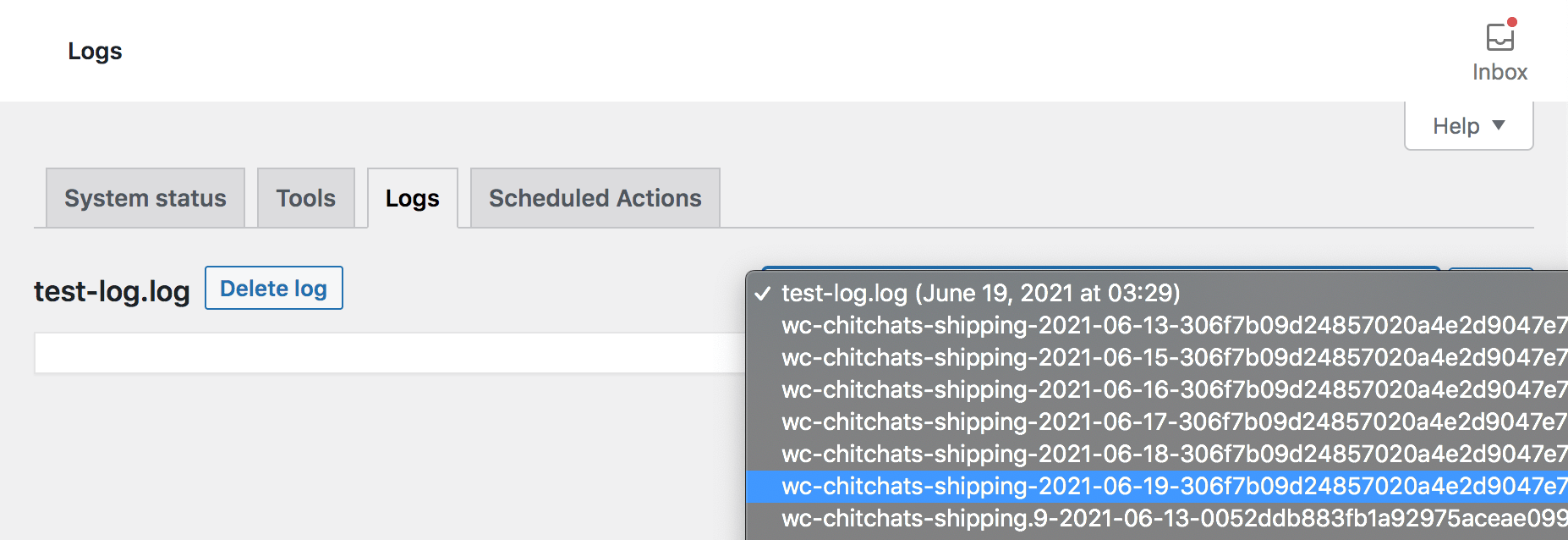Screen dimensions: 1568x540
Task: Expand the Help dropdown
Action: (x=1468, y=126)
